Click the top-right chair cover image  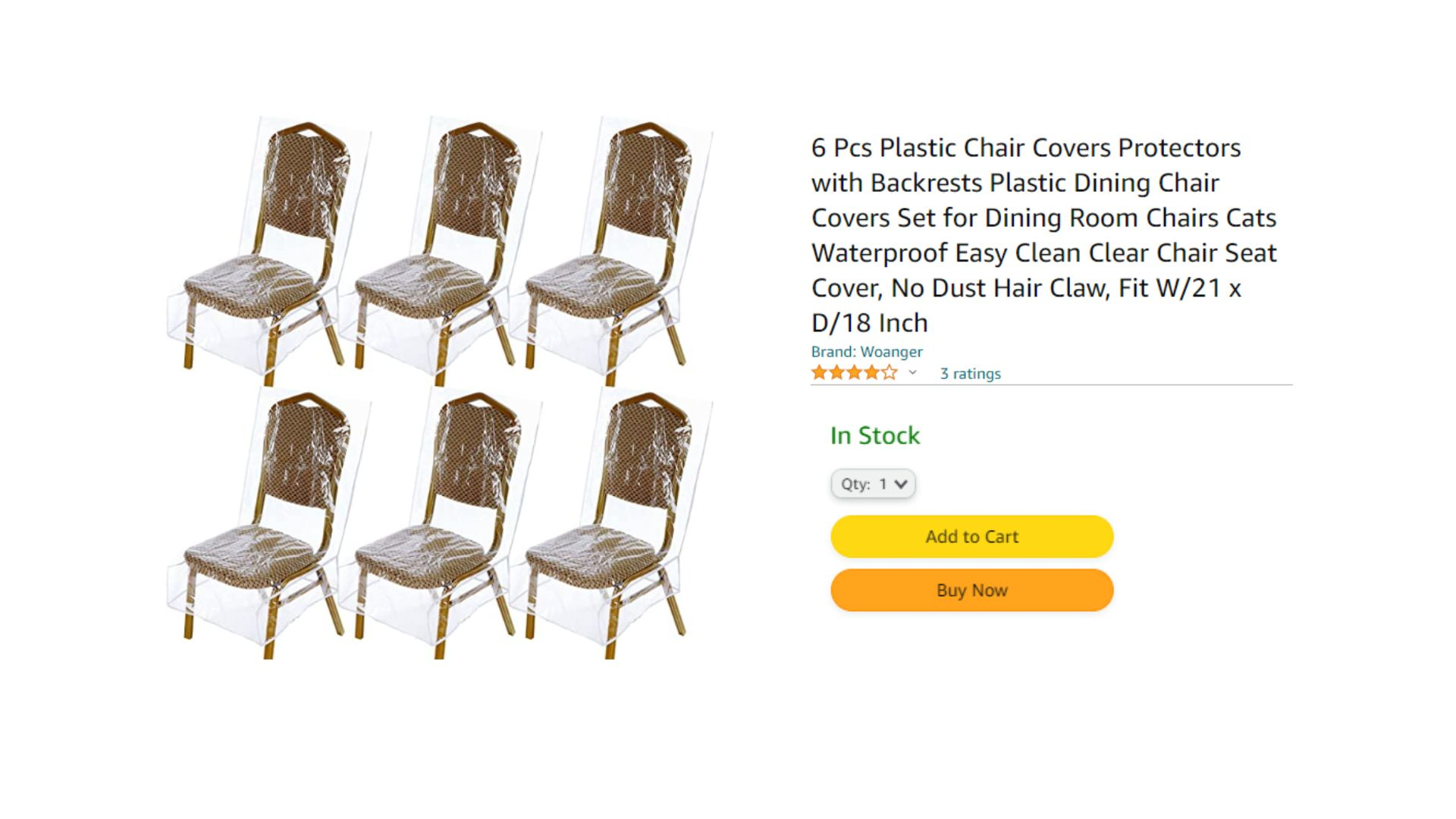coord(611,250)
